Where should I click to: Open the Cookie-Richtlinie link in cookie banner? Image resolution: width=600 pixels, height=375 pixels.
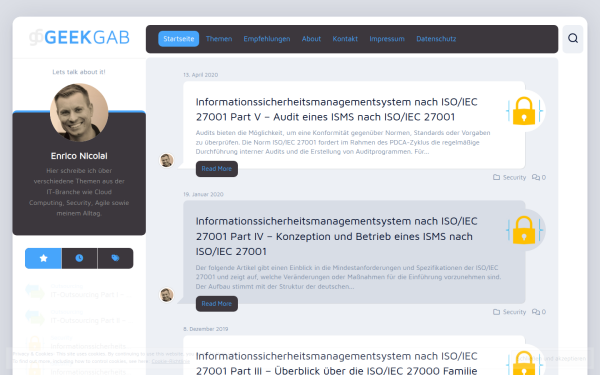tap(171, 361)
